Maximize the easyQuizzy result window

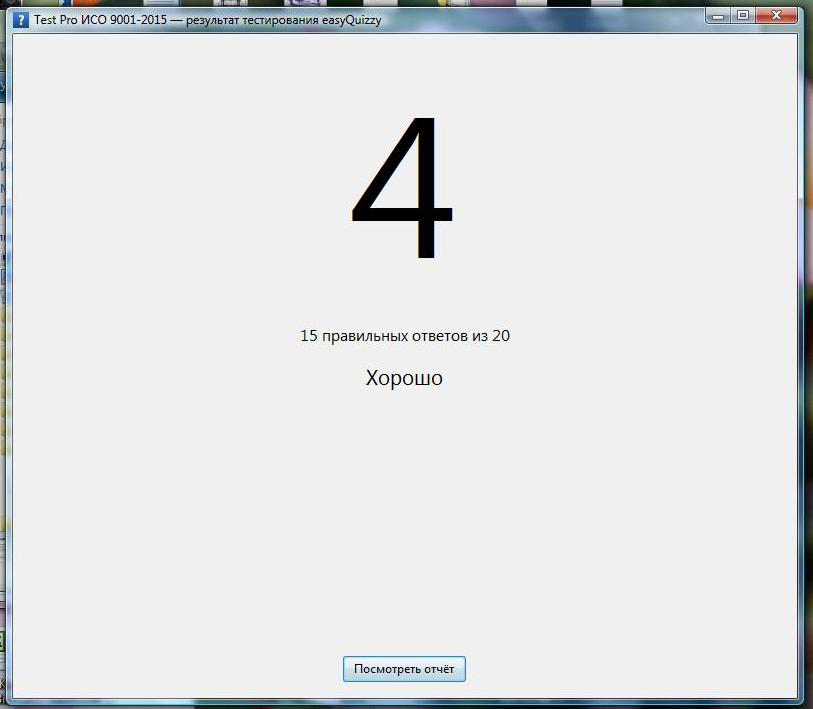(743, 16)
